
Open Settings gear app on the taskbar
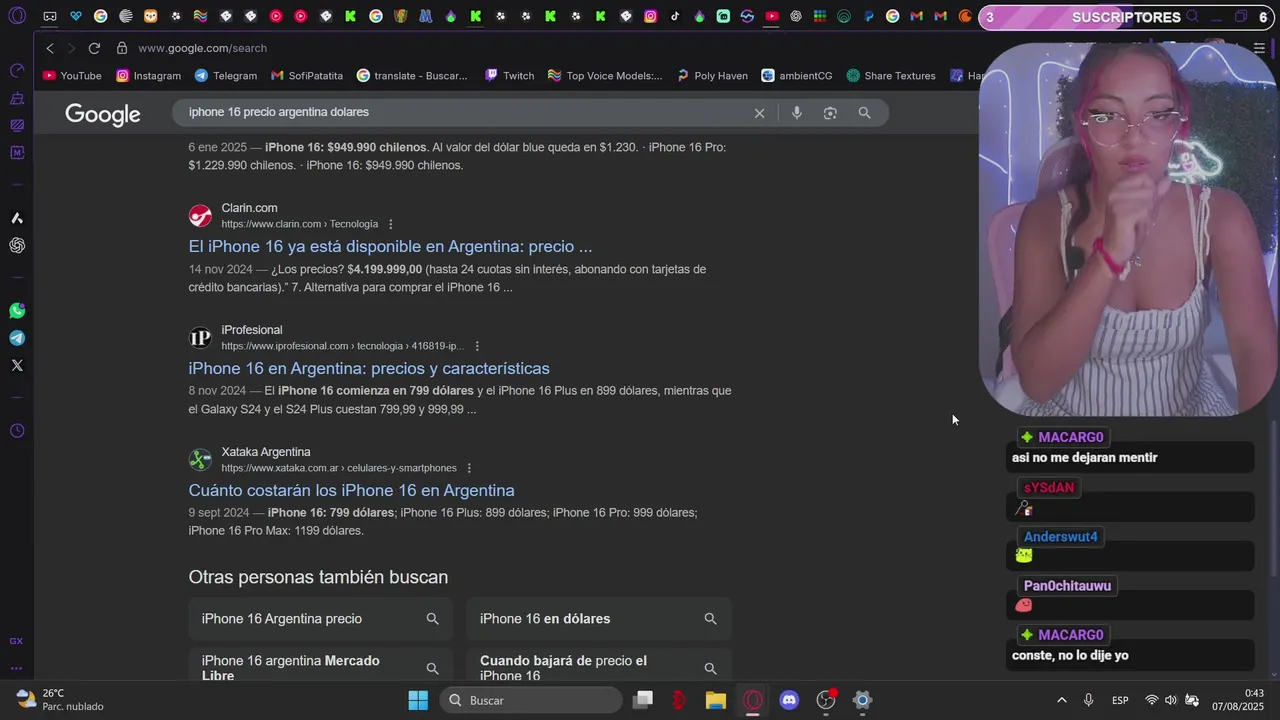[862, 700]
